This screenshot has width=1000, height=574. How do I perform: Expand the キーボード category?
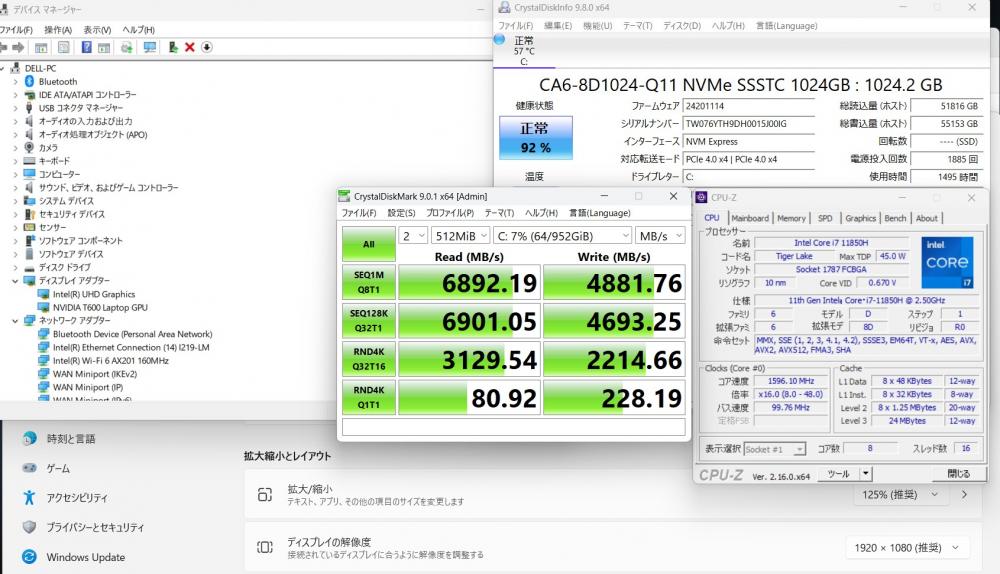tap(15, 161)
